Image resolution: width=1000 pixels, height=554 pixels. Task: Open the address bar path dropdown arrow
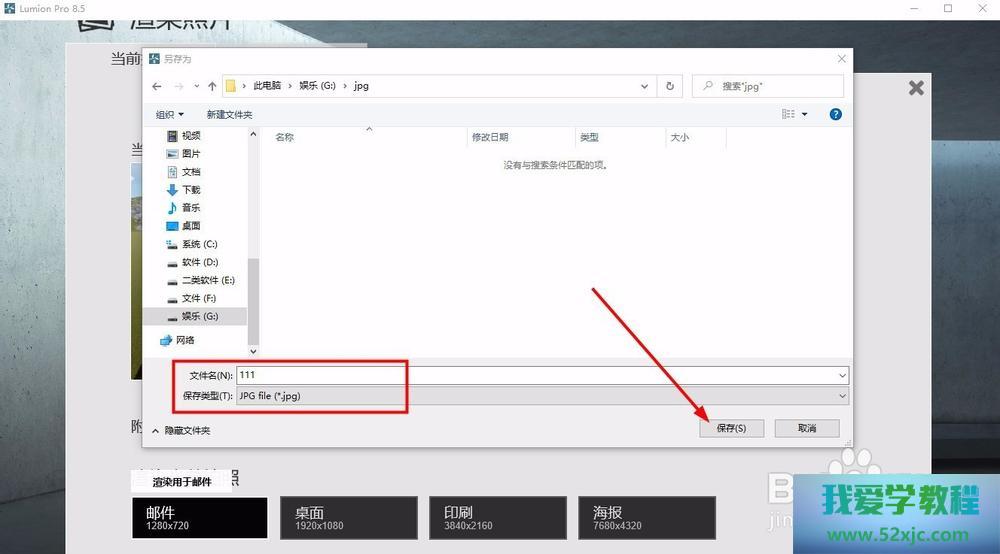click(645, 86)
